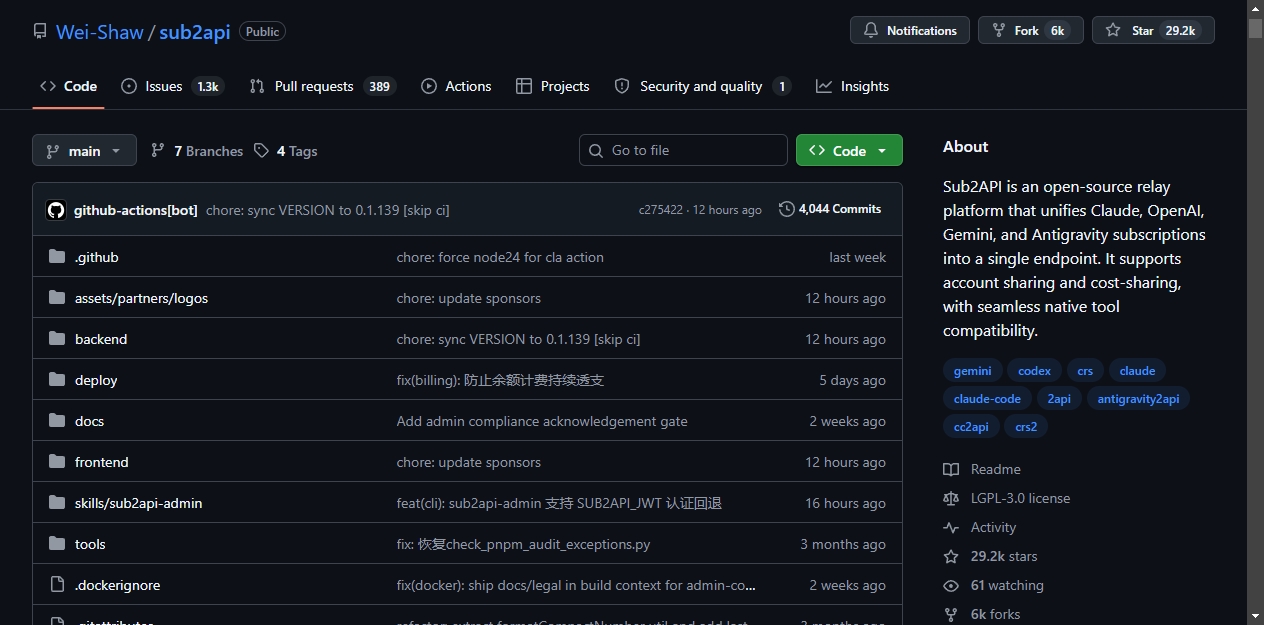
Task: Open github-actions[bot] author link
Action: [x=136, y=210]
